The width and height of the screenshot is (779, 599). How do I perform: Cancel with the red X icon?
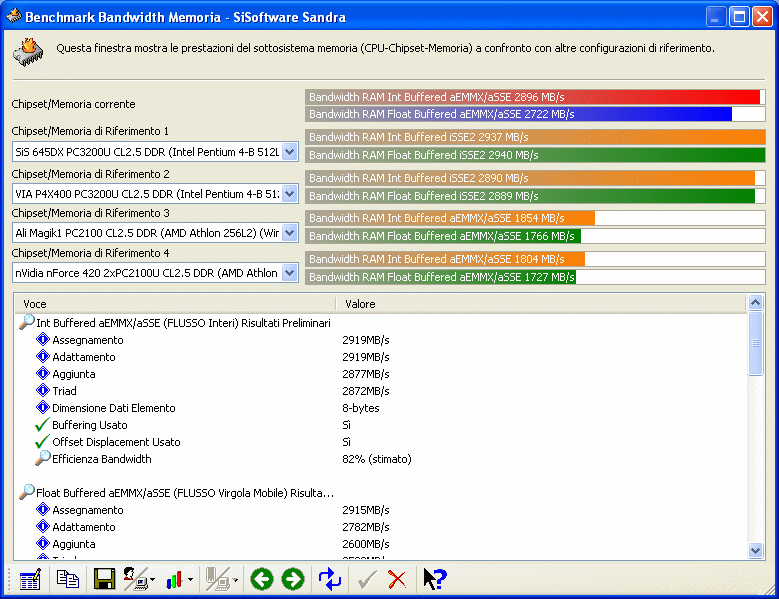[x=397, y=579]
